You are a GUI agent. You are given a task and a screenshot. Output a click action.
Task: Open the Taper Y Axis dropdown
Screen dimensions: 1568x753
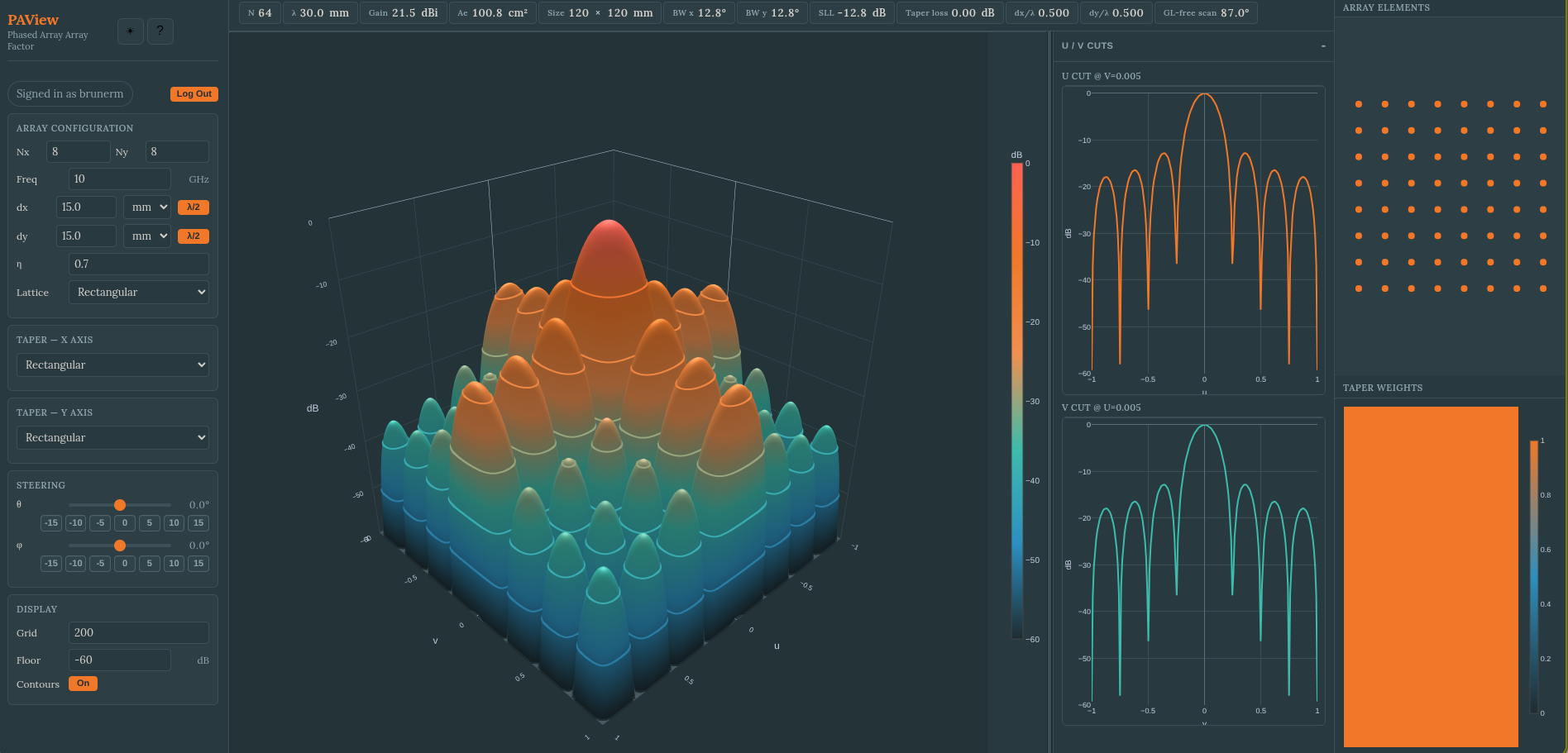pos(112,438)
